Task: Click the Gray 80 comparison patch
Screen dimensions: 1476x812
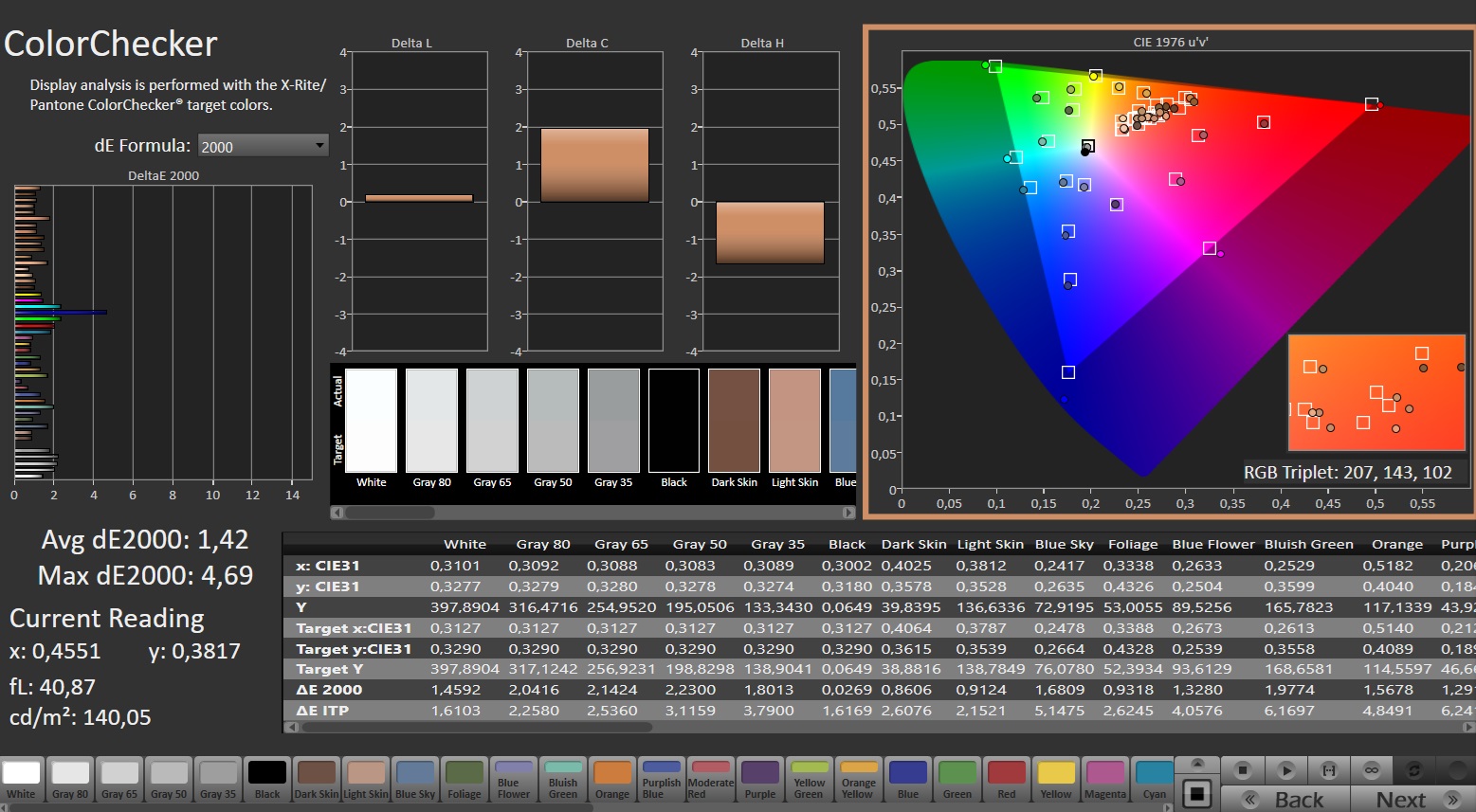Action: click(x=432, y=421)
